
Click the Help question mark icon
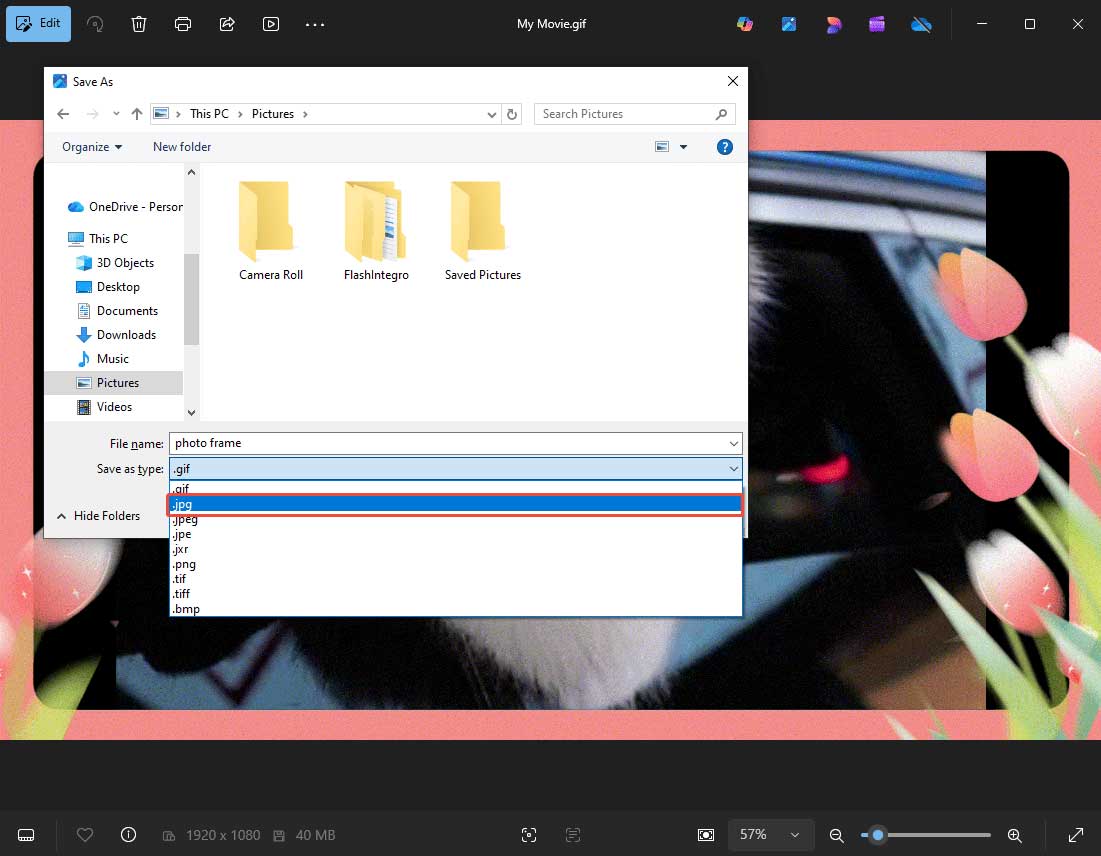tap(724, 146)
